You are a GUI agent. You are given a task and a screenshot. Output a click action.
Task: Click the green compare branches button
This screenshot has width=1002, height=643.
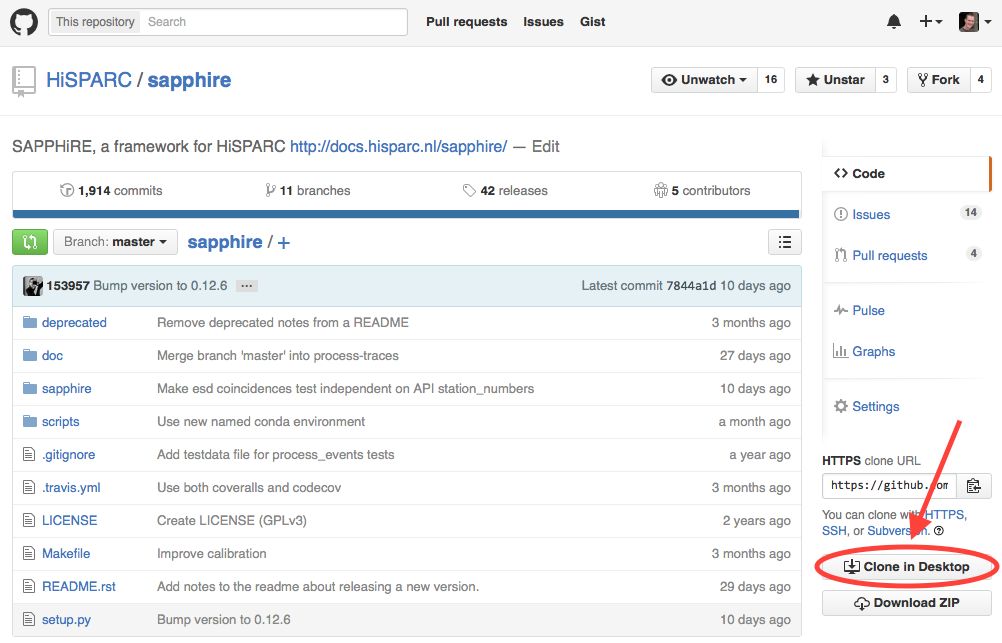[x=30, y=242]
